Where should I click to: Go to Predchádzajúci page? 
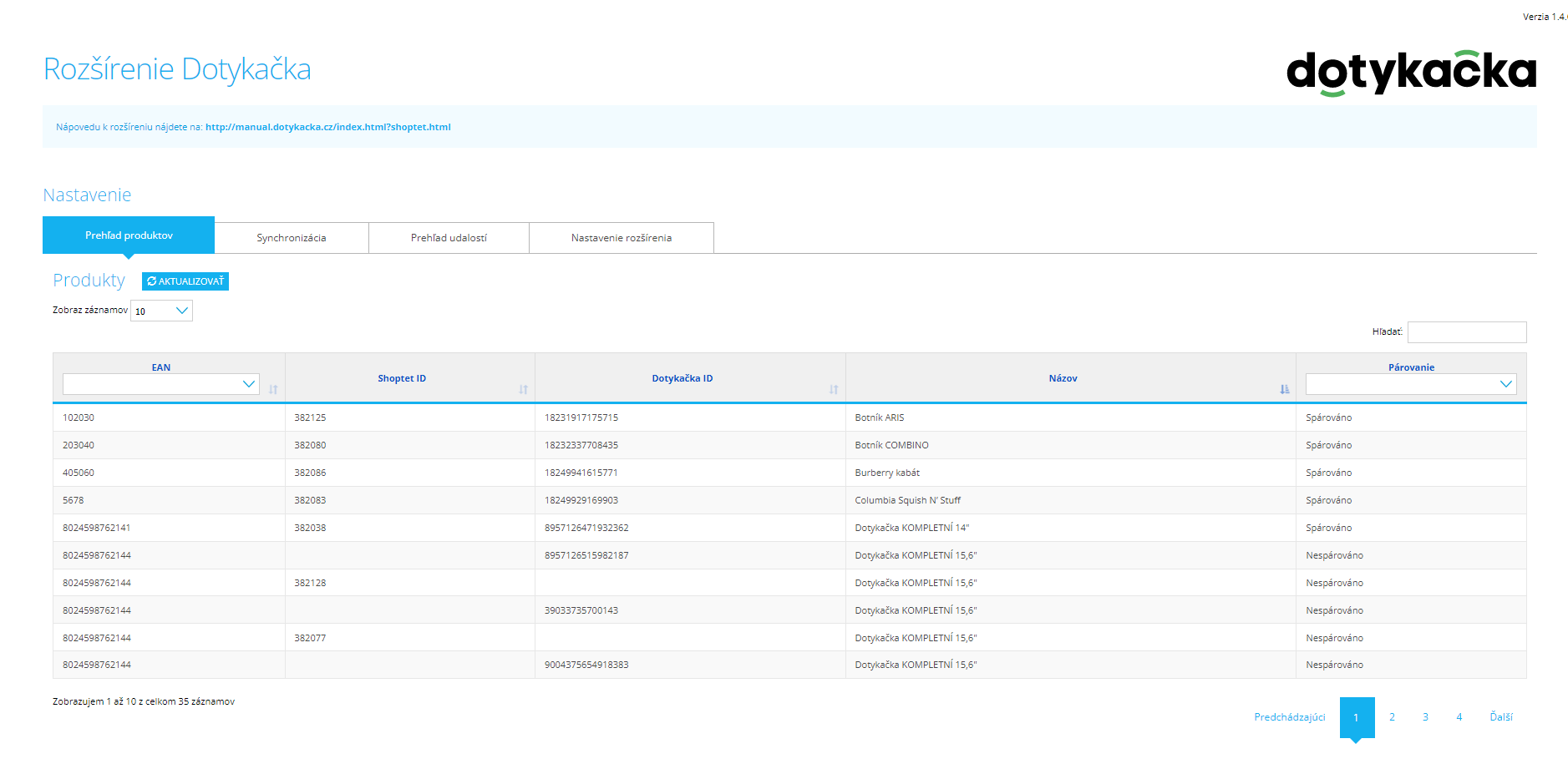(1290, 717)
